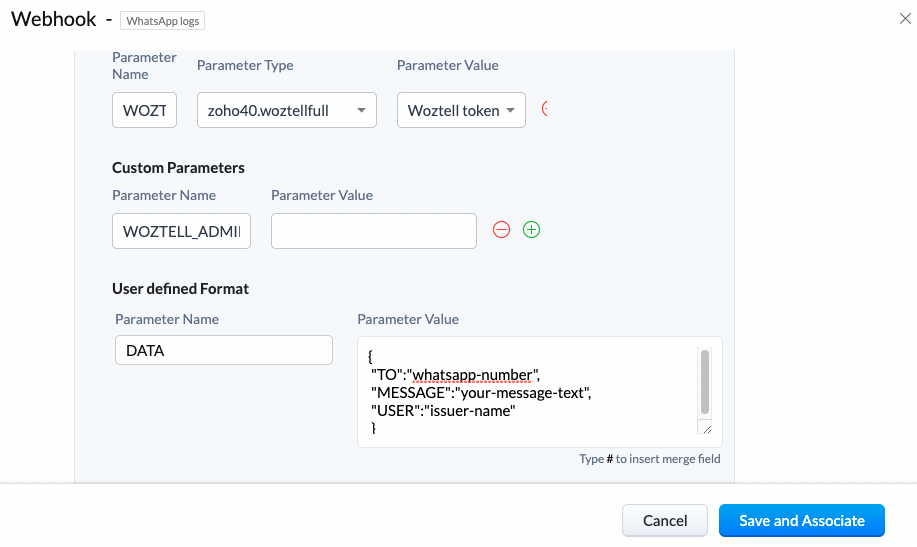Remove the WOZTELL_ADMIN custom parameter row
Image resolution: width=917 pixels, height=547 pixels.
[x=502, y=230]
